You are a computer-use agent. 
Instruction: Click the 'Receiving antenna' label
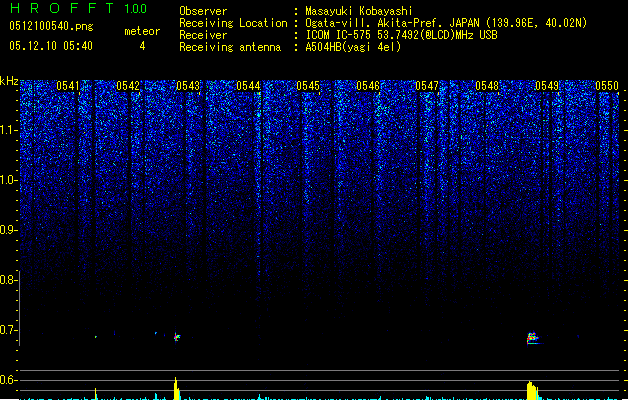tap(230, 47)
